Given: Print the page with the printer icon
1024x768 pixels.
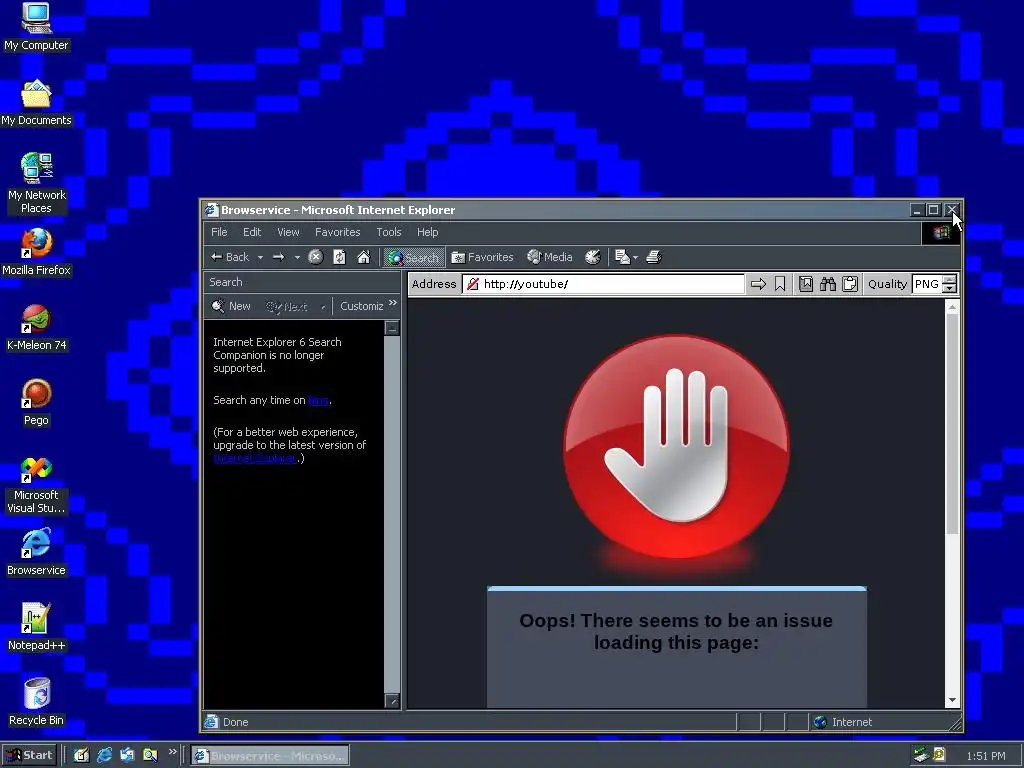Looking at the screenshot, I should (x=654, y=257).
